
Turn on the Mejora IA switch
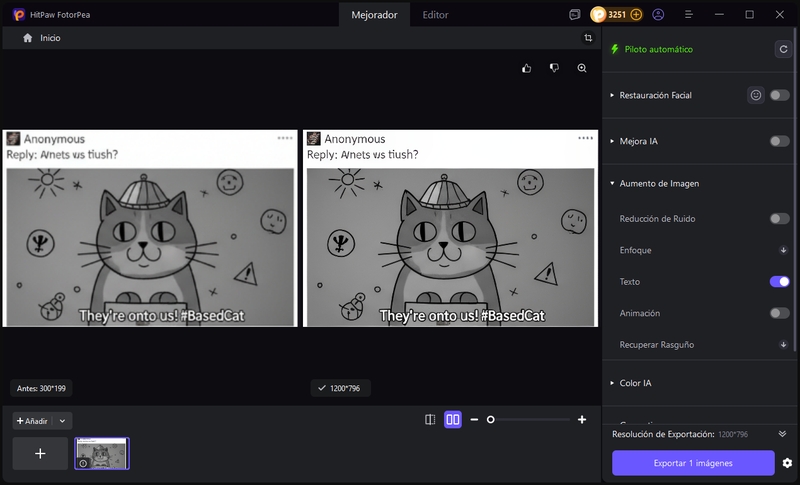(x=779, y=141)
